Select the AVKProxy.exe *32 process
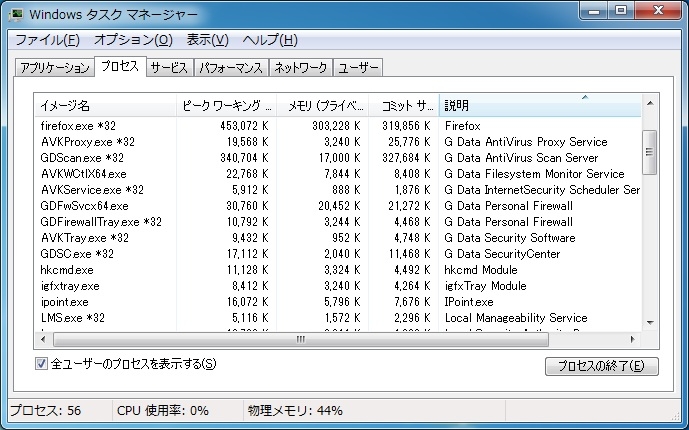689x430 pixels. (337, 142)
